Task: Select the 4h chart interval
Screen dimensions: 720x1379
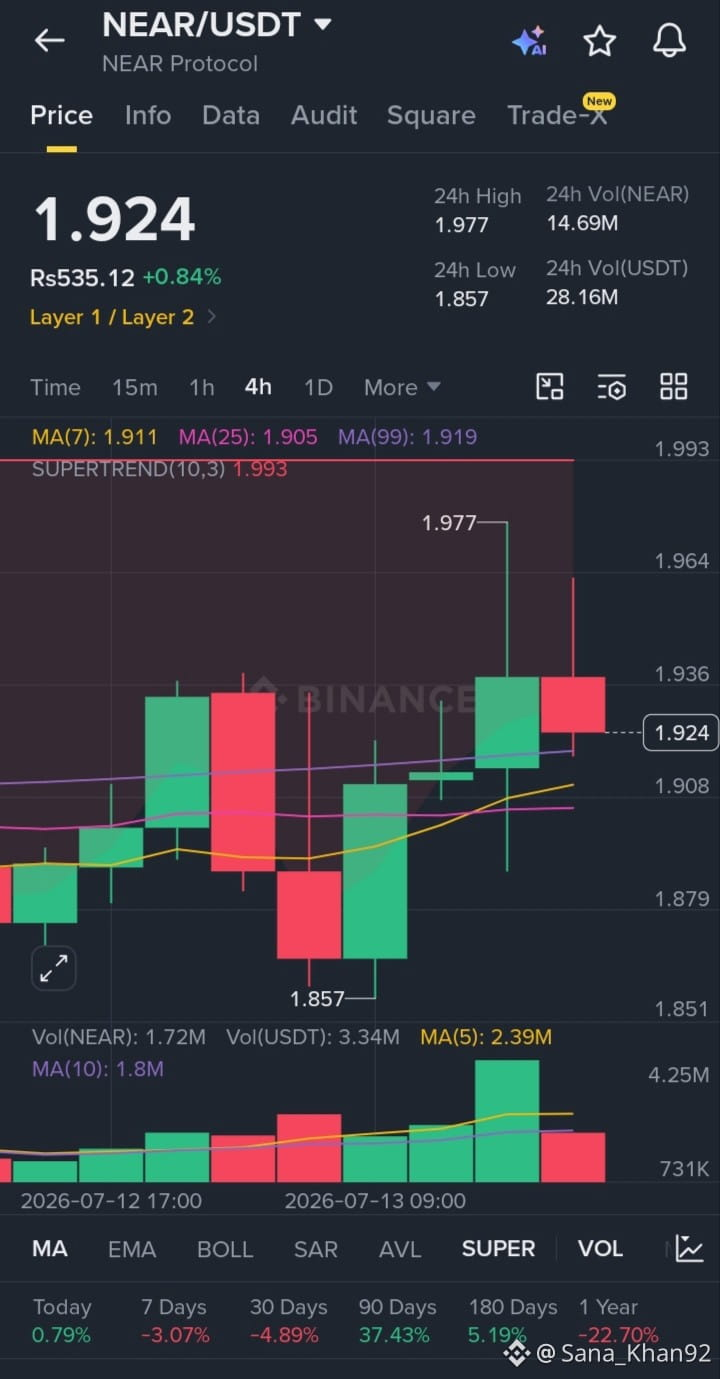Action: 258,387
